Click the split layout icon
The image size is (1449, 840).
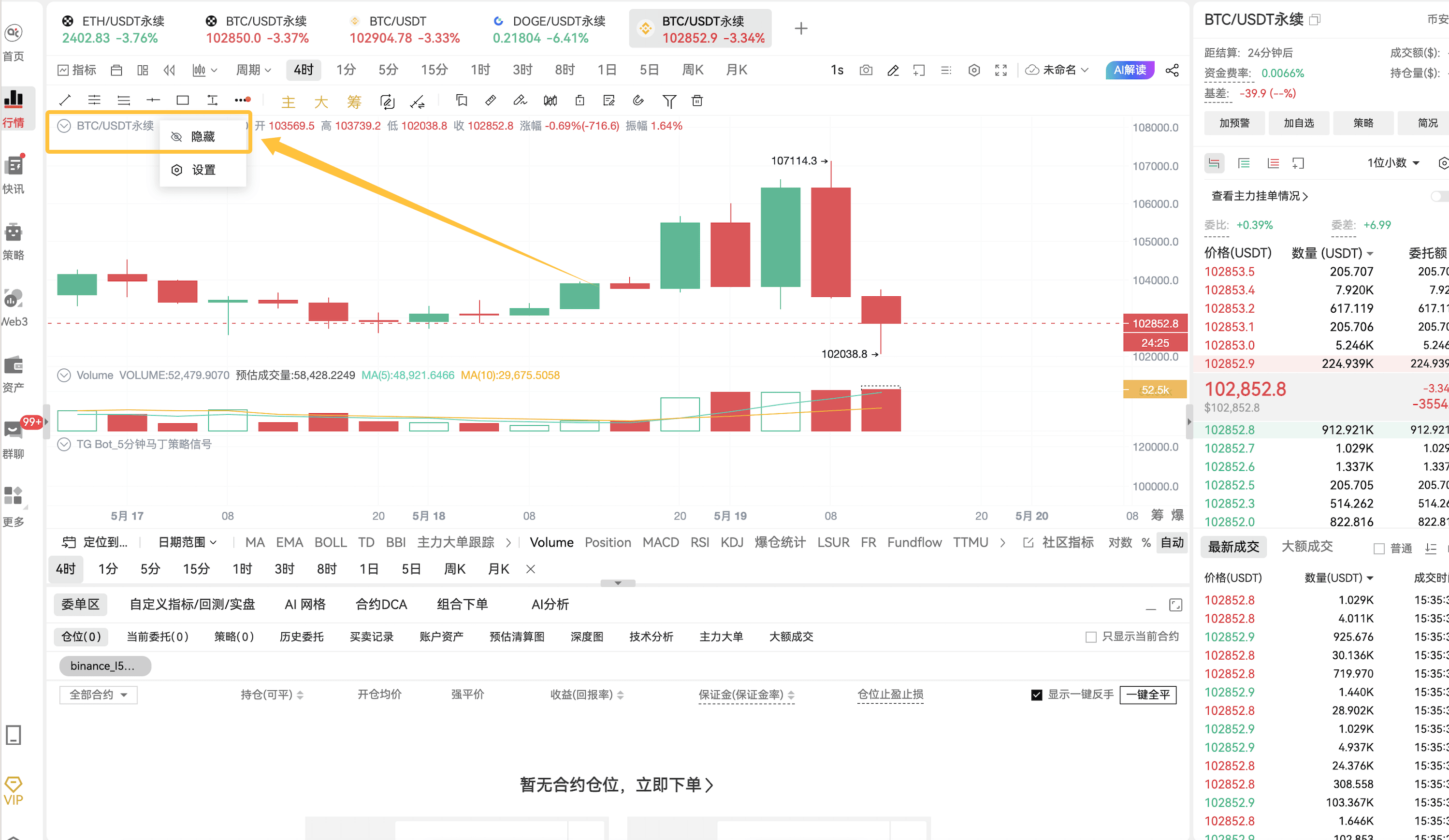(143, 70)
